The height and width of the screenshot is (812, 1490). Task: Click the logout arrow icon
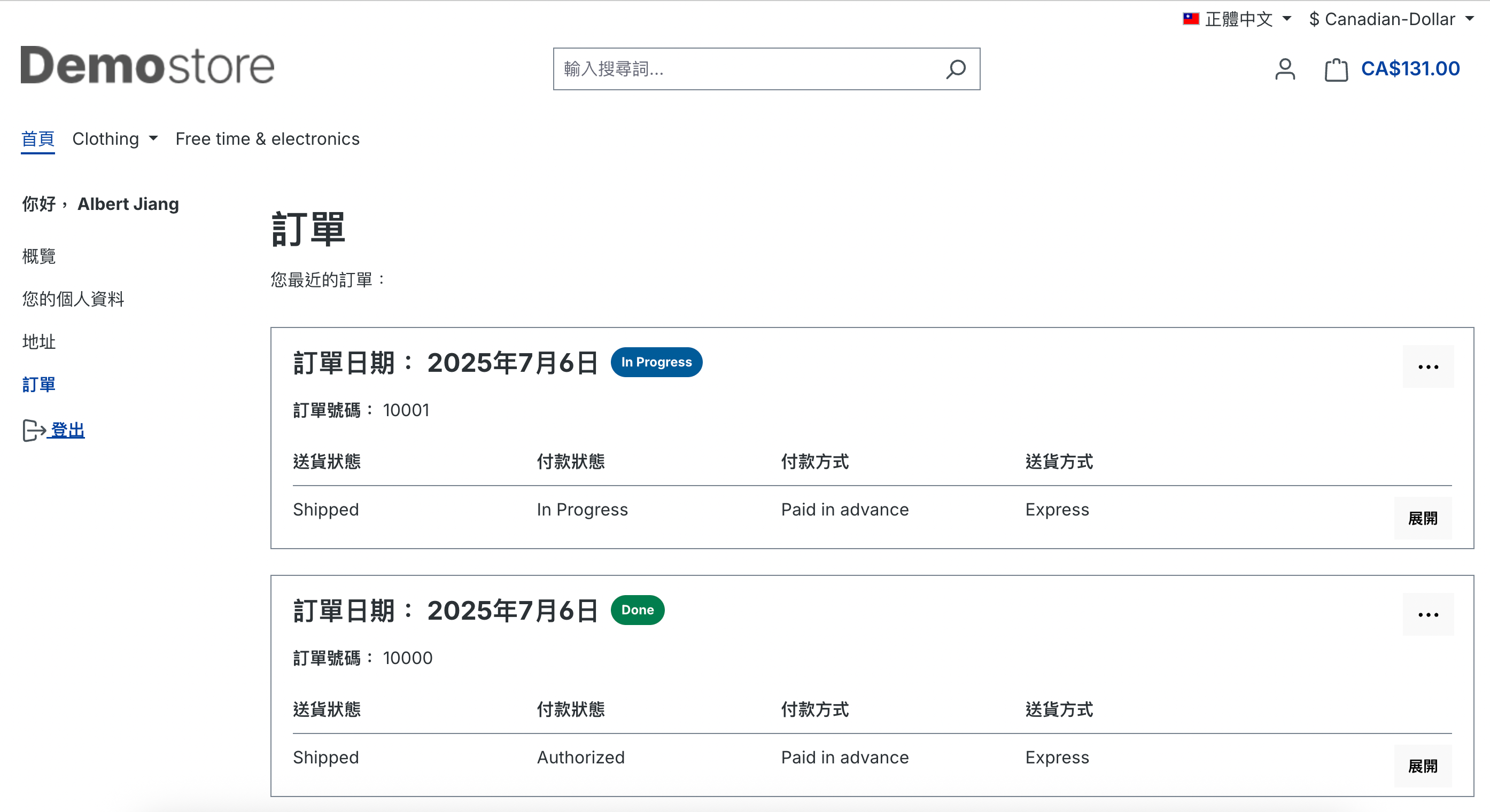pyautogui.click(x=34, y=430)
